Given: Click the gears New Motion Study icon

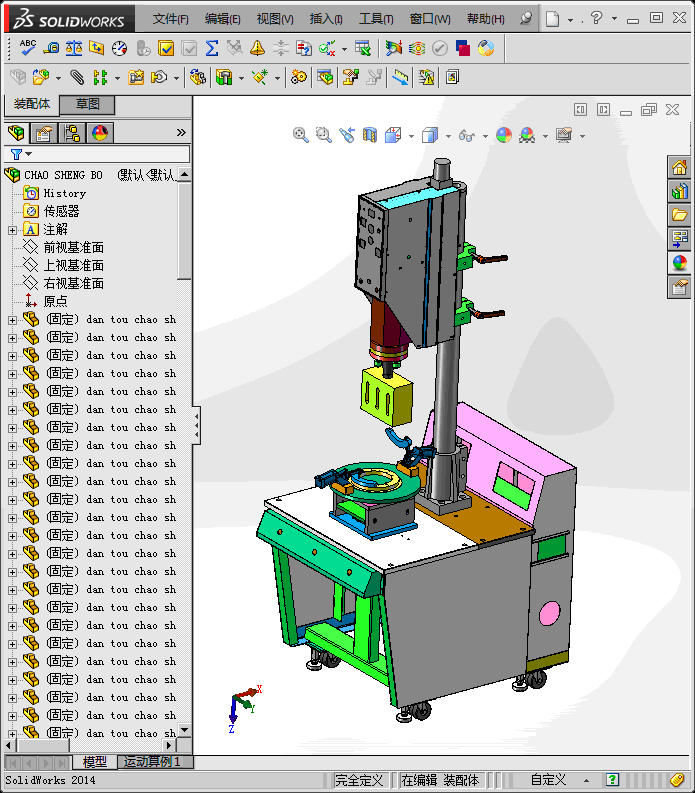Looking at the screenshot, I should pos(298,77).
